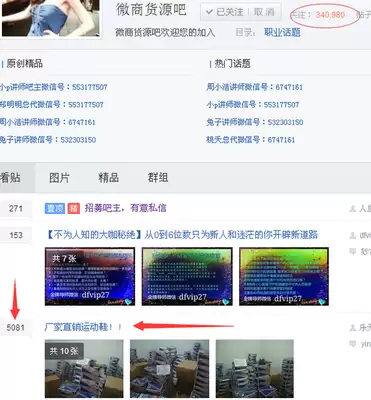
Task: Click the 340,980 follower count
Action: [330, 15]
